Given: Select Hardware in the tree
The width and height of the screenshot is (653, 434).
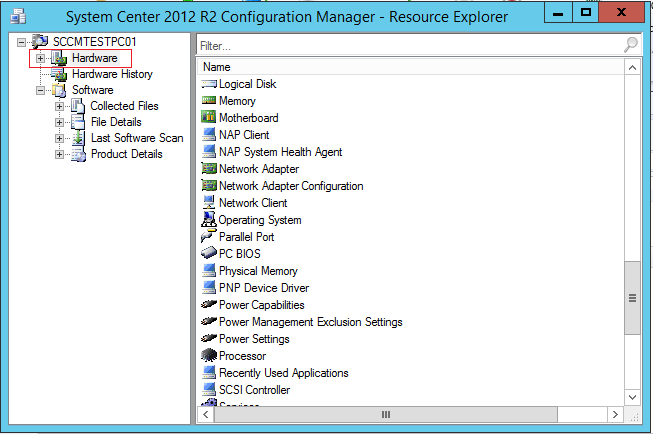Looking at the screenshot, I should [95, 58].
